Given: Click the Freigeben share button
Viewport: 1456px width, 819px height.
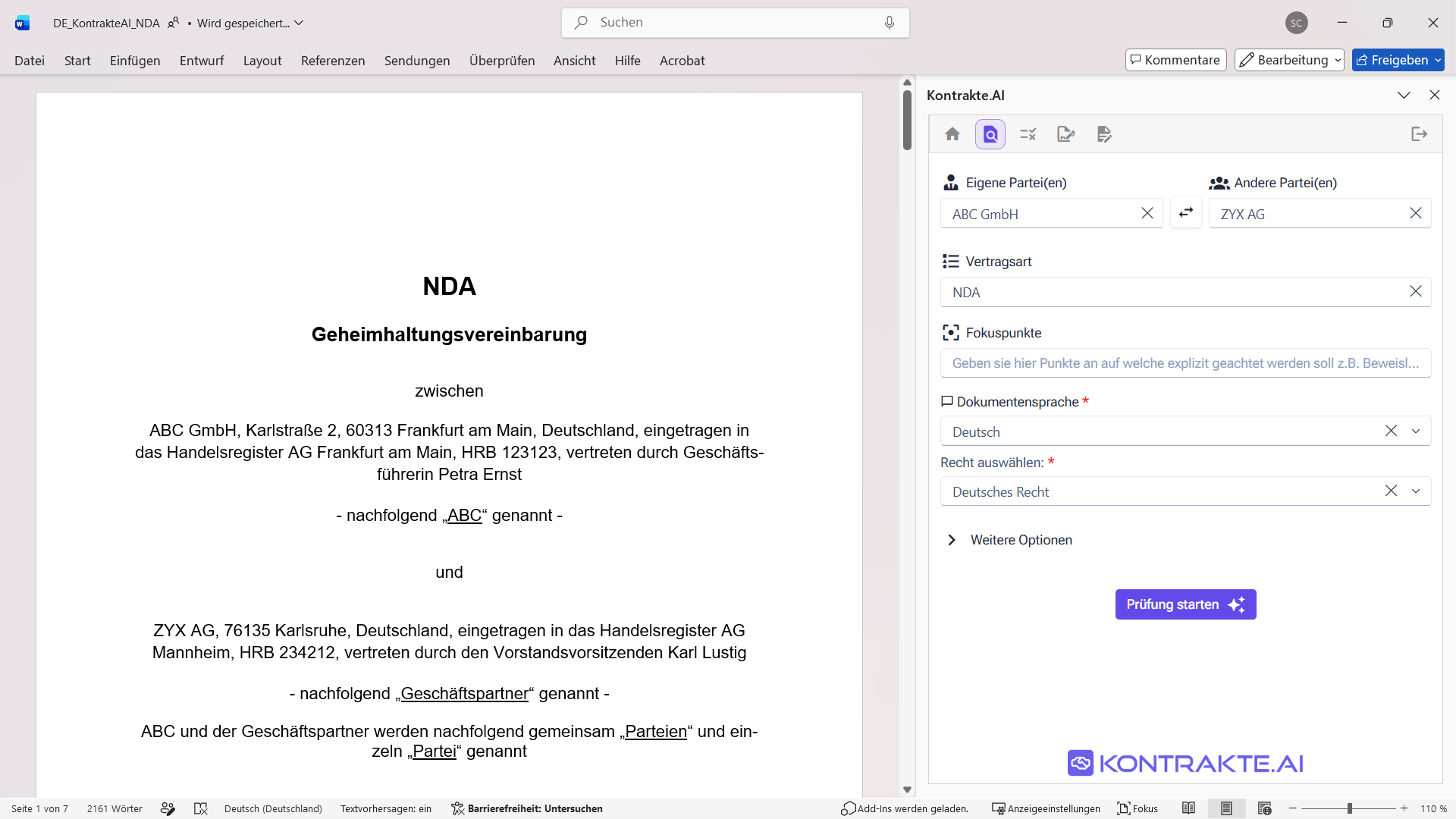Looking at the screenshot, I should click(x=1398, y=60).
